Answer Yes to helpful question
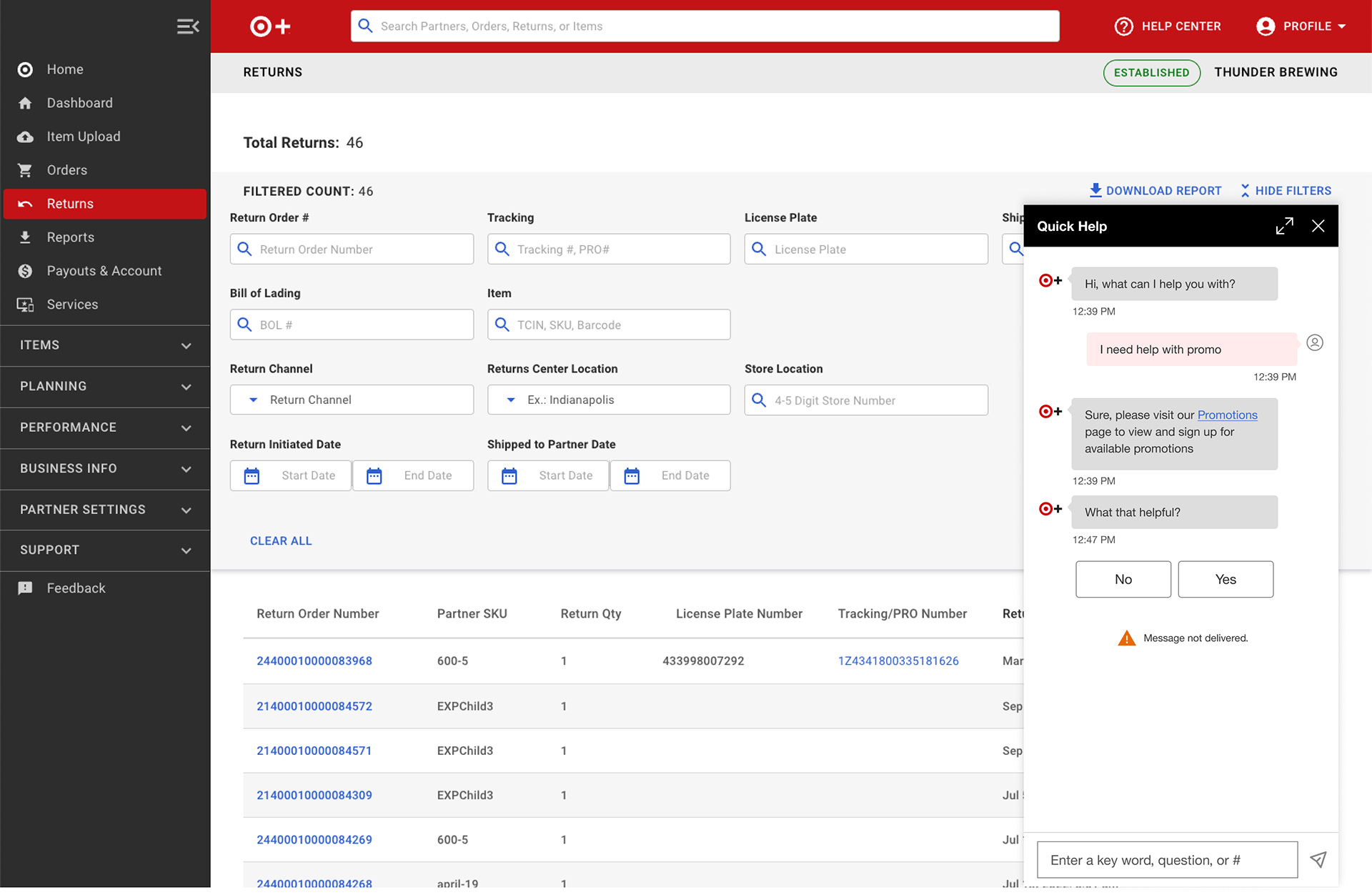The image size is (1372, 895). tap(1225, 579)
